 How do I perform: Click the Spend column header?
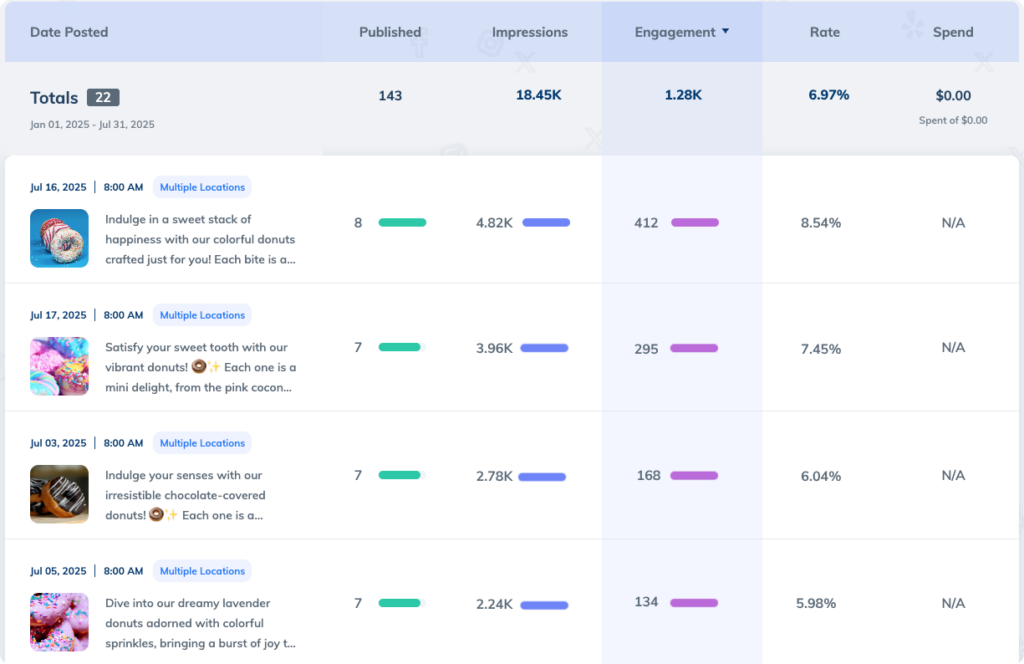pyautogui.click(x=952, y=31)
